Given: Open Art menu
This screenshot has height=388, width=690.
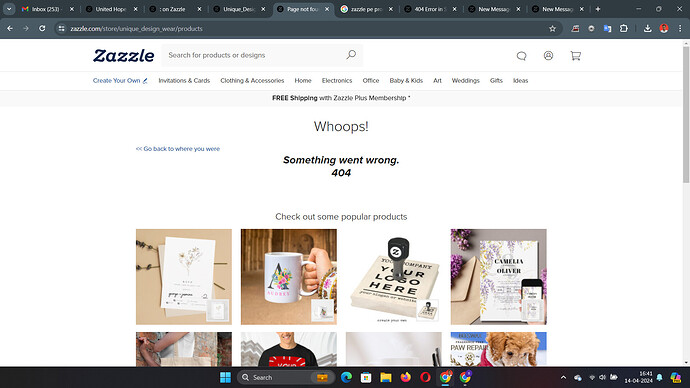Looking at the screenshot, I should (437, 81).
